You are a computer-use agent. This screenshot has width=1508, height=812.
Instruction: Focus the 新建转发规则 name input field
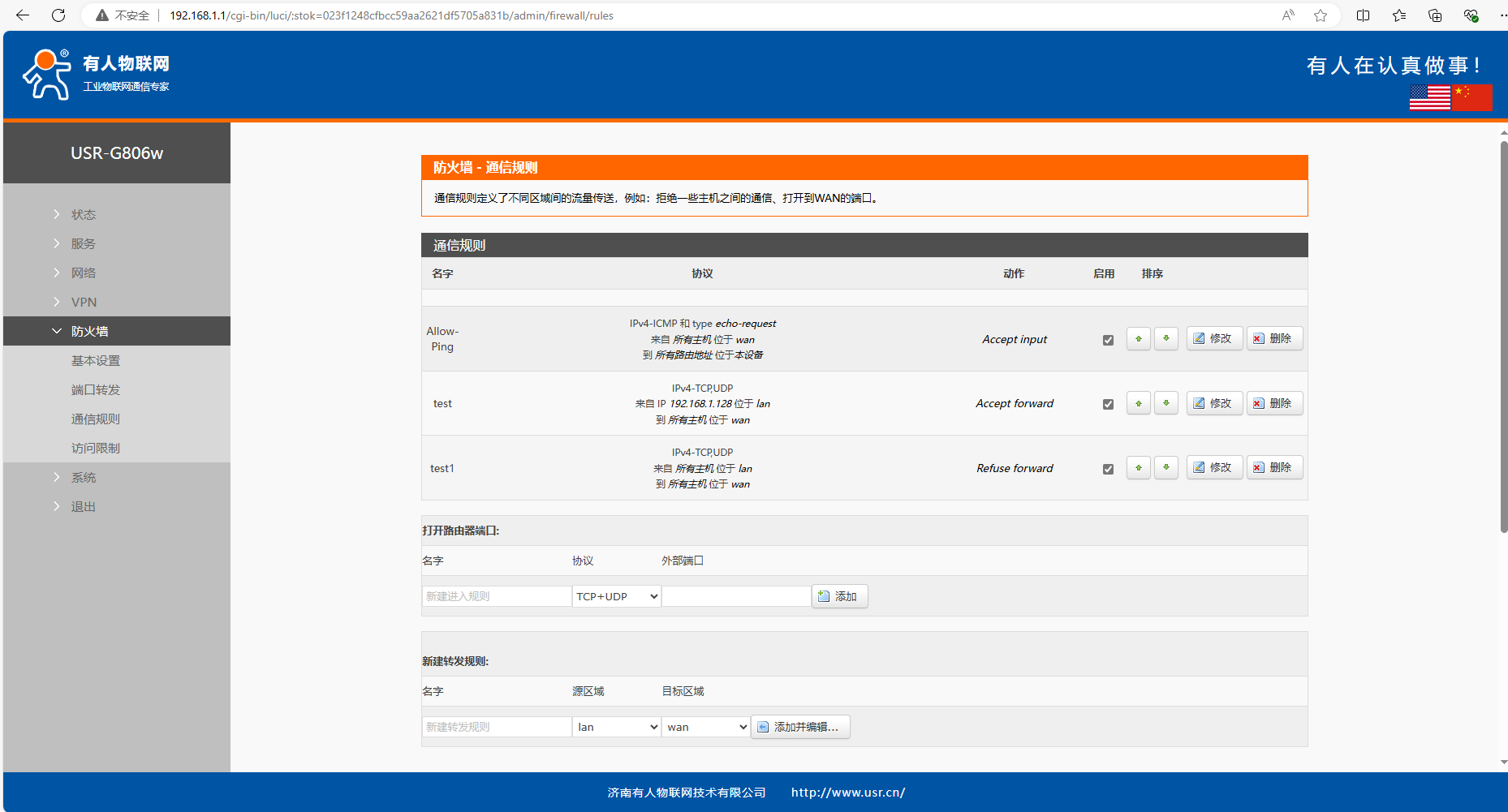click(x=496, y=727)
